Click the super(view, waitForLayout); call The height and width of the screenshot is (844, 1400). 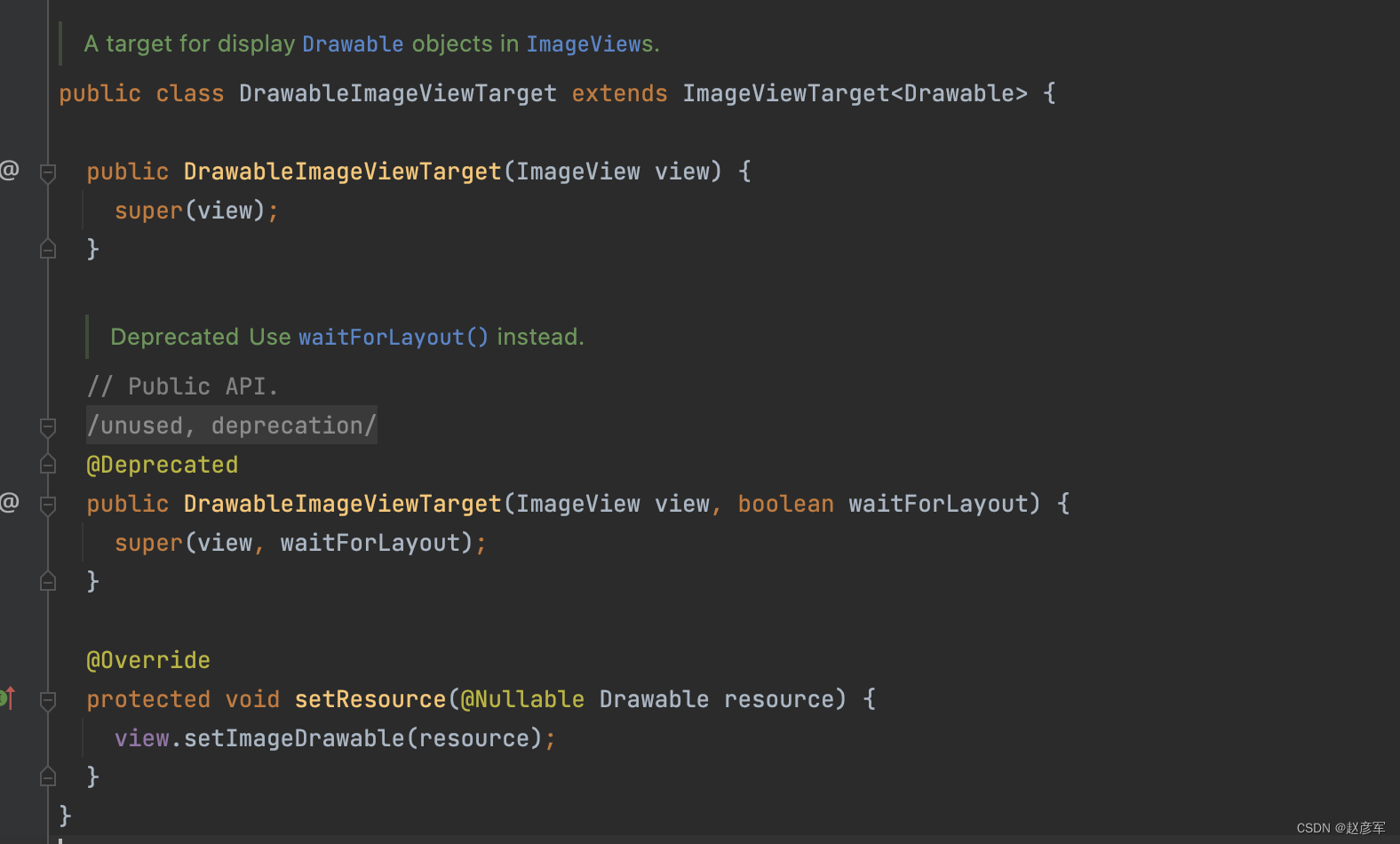click(x=300, y=543)
